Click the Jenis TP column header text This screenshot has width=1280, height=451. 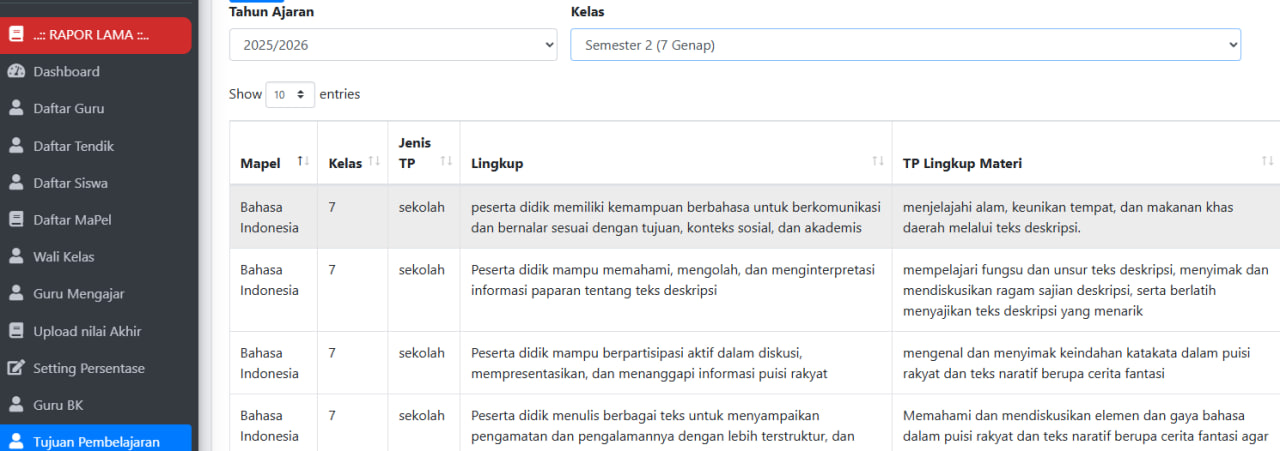coord(414,153)
